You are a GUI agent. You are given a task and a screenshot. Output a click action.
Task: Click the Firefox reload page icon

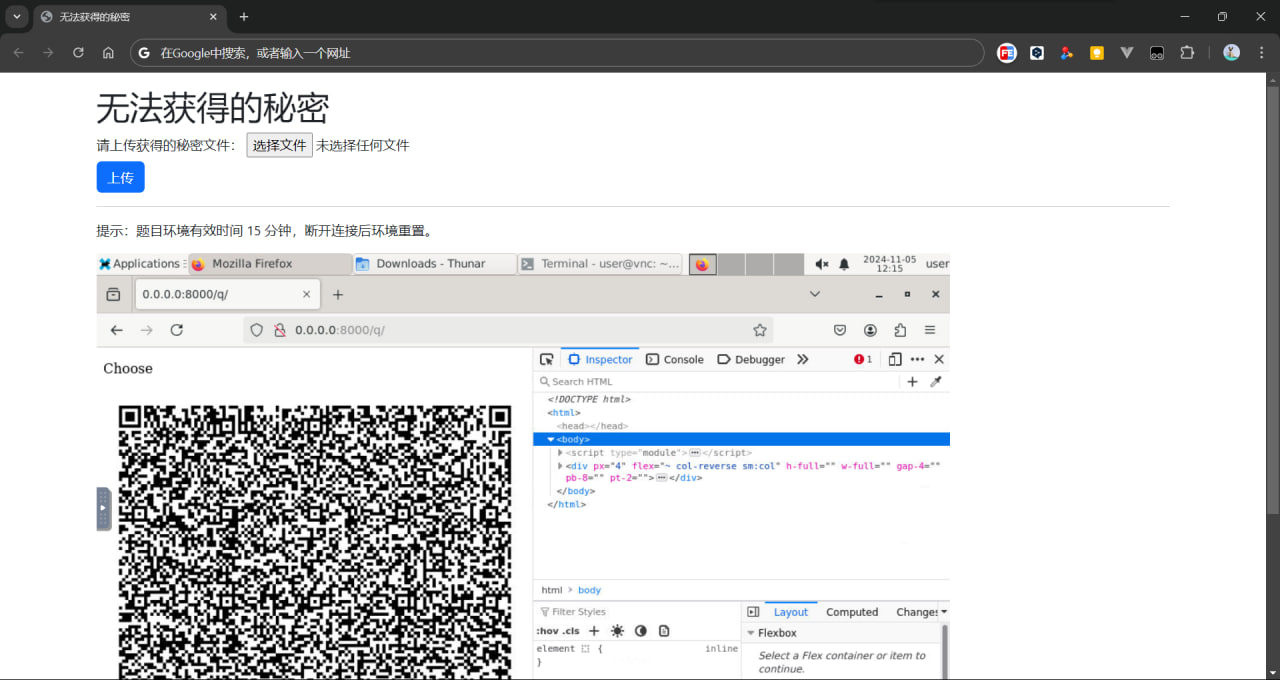(177, 330)
